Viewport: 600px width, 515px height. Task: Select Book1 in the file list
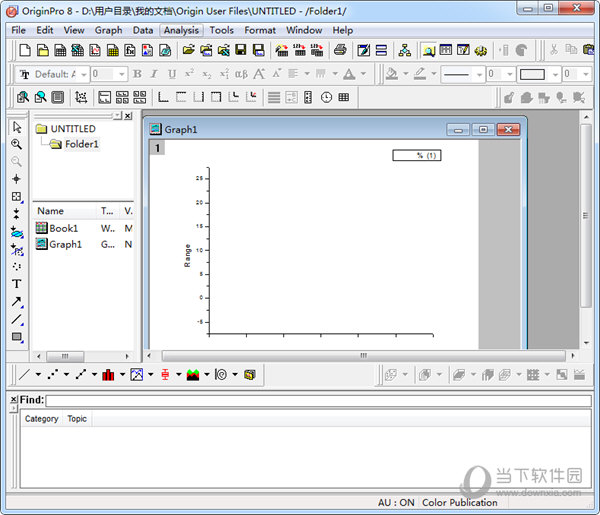tap(64, 228)
